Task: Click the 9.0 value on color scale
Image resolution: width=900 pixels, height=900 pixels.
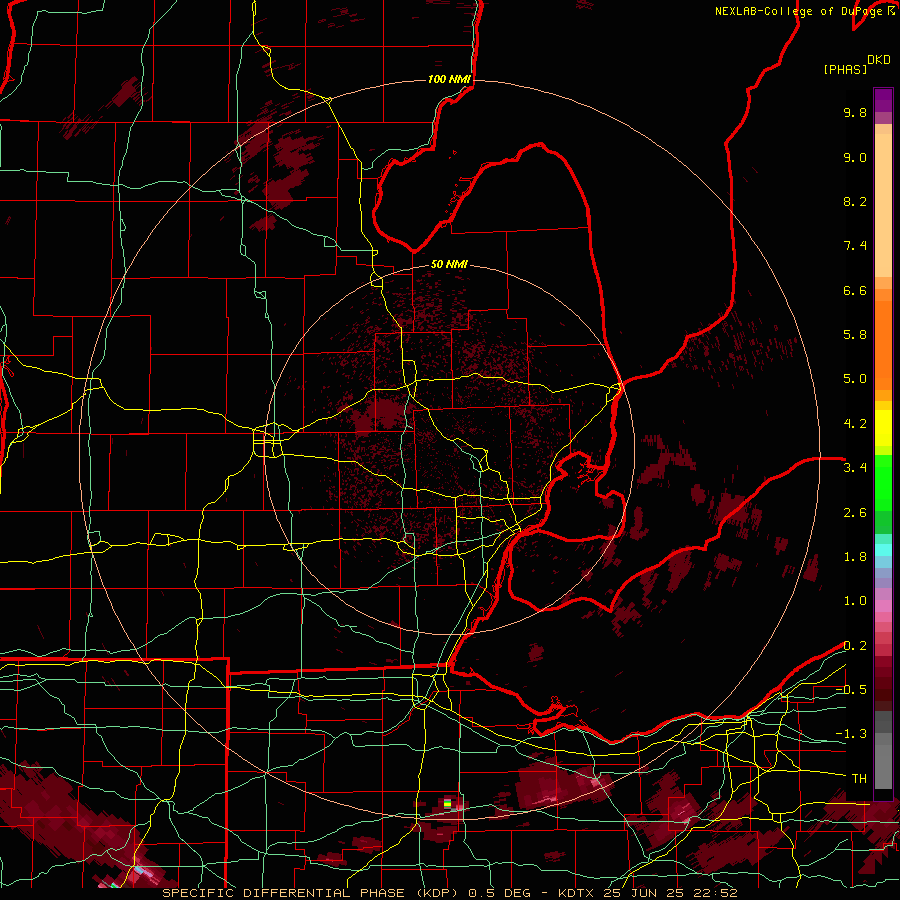Action: (855, 157)
